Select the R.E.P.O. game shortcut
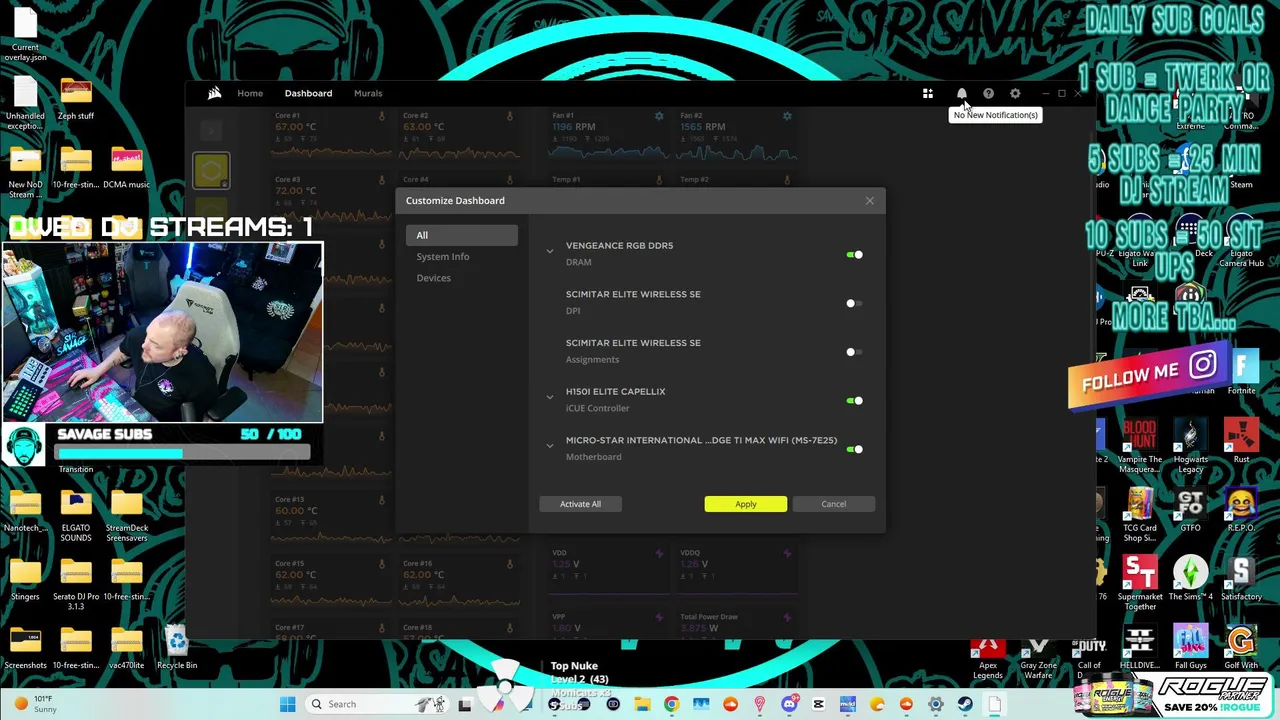 coord(1241,511)
